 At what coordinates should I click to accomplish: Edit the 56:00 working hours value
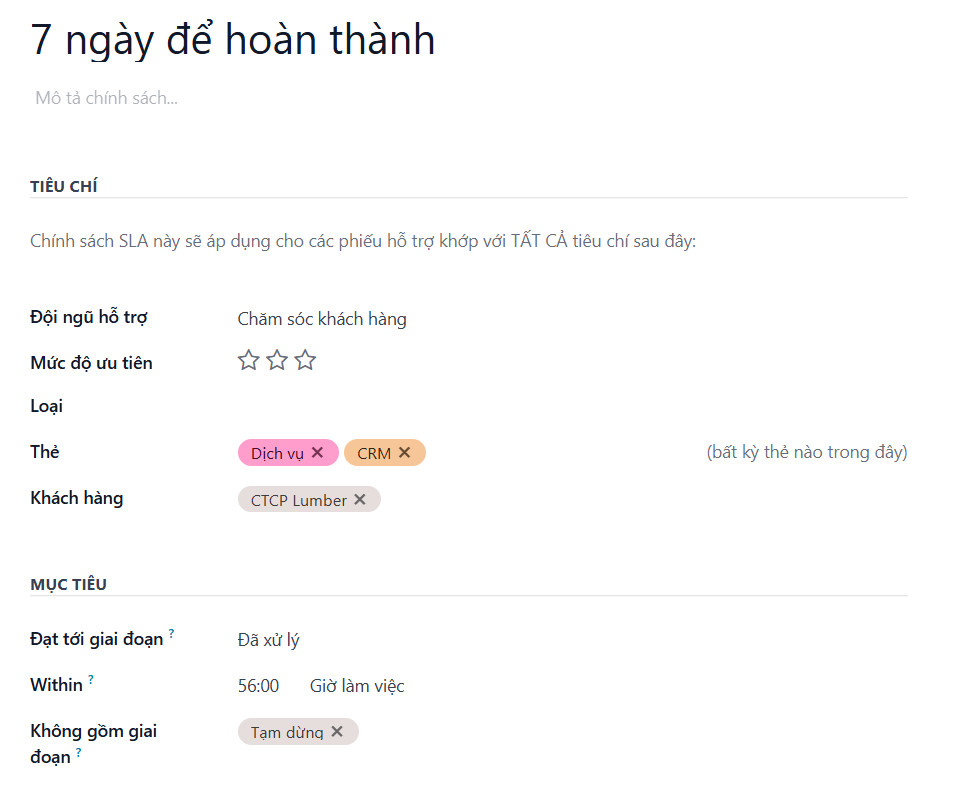pos(258,686)
